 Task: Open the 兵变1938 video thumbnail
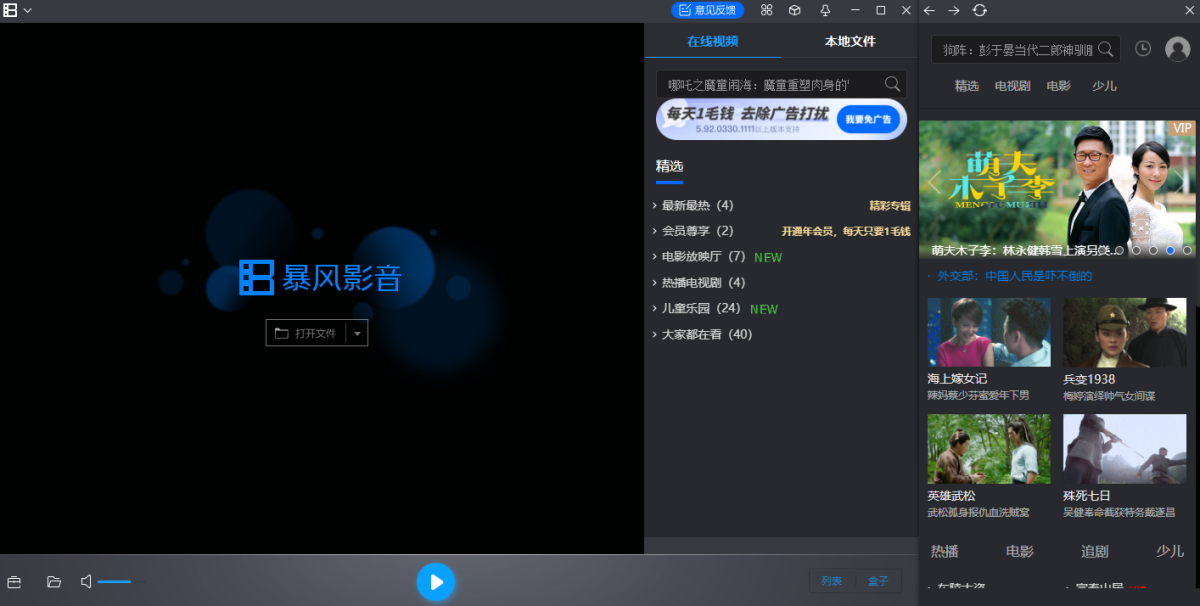(1124, 332)
